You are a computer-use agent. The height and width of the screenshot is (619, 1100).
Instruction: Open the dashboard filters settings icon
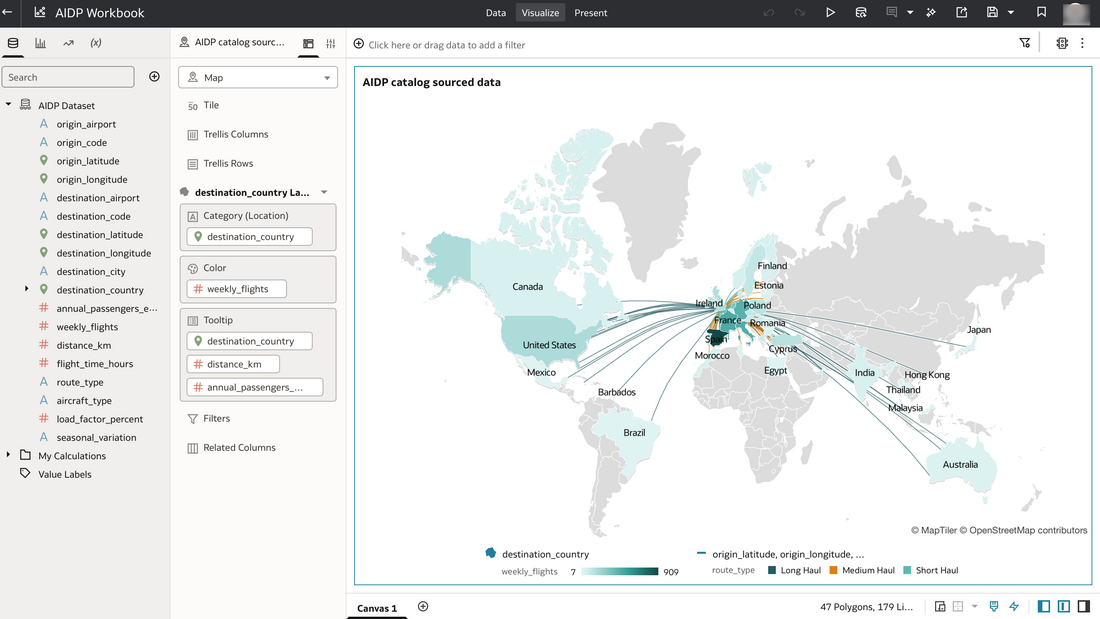1061,44
